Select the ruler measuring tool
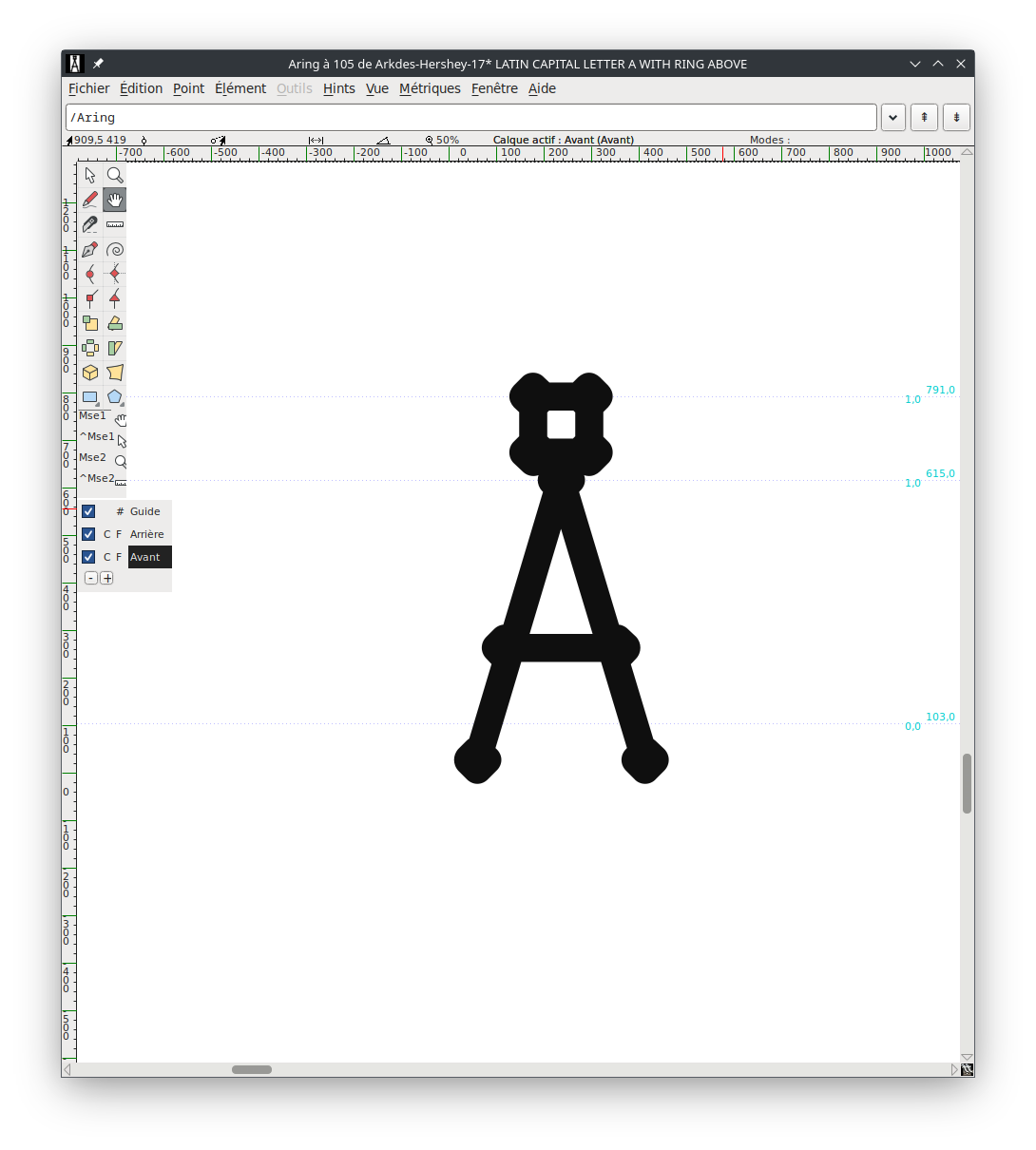 pos(115,224)
